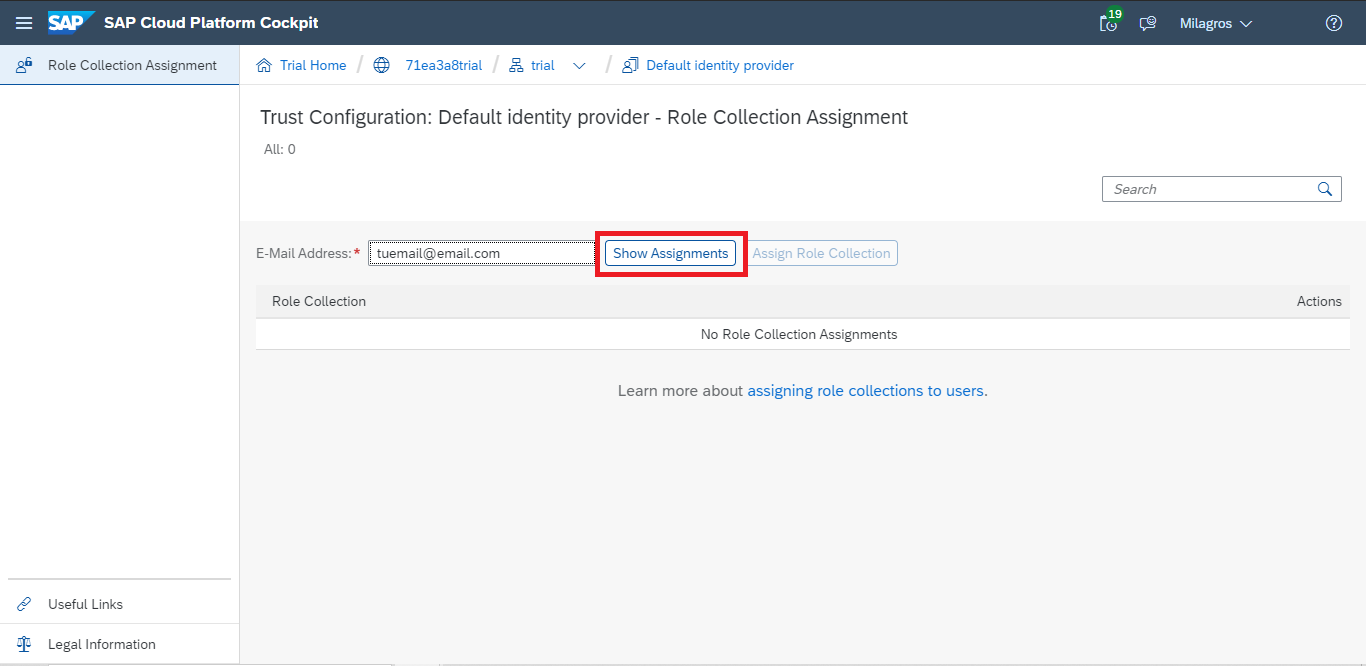Click the search magnifier icon
Image resolution: width=1366 pixels, height=666 pixels.
[x=1325, y=189]
